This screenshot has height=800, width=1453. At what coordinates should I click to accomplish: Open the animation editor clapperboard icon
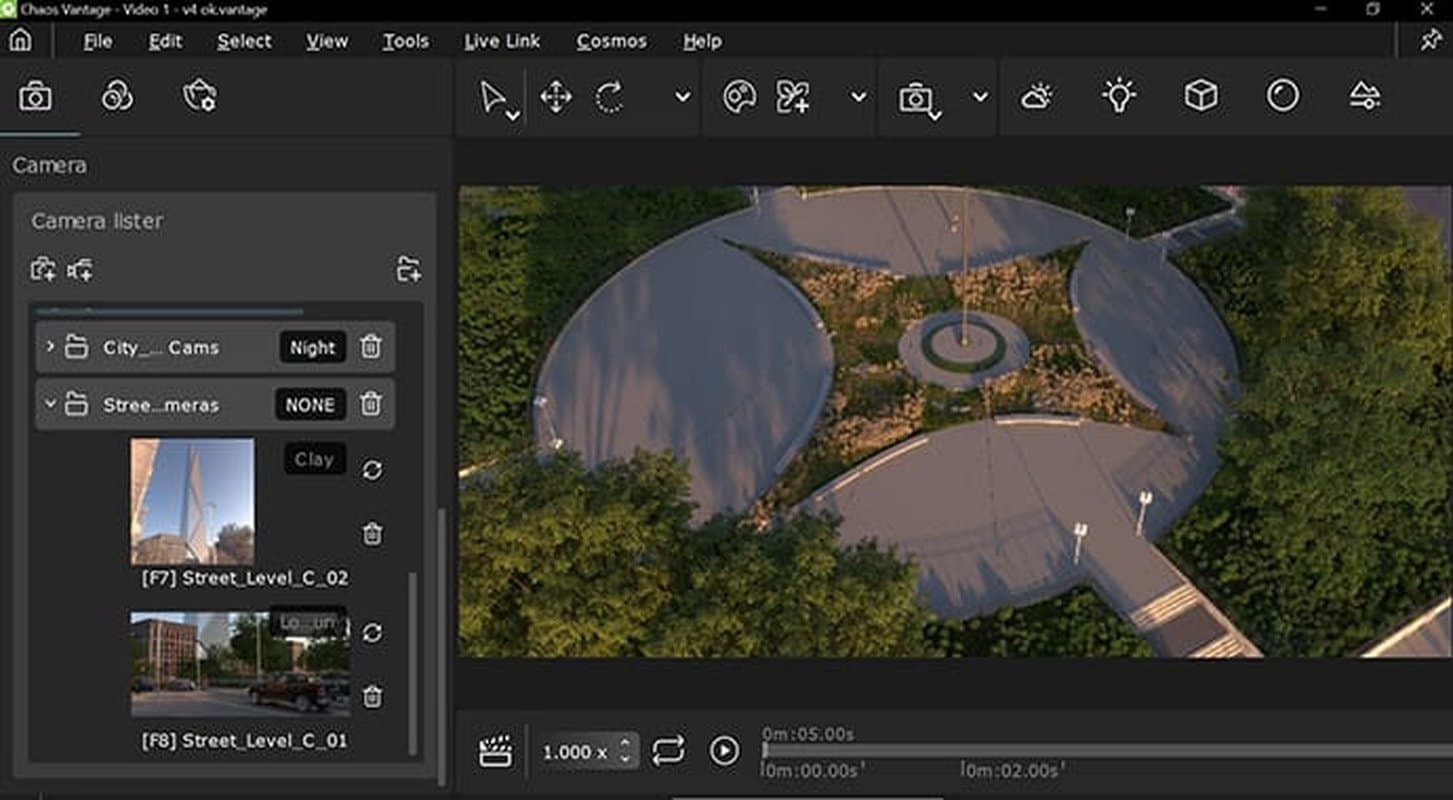coord(495,751)
